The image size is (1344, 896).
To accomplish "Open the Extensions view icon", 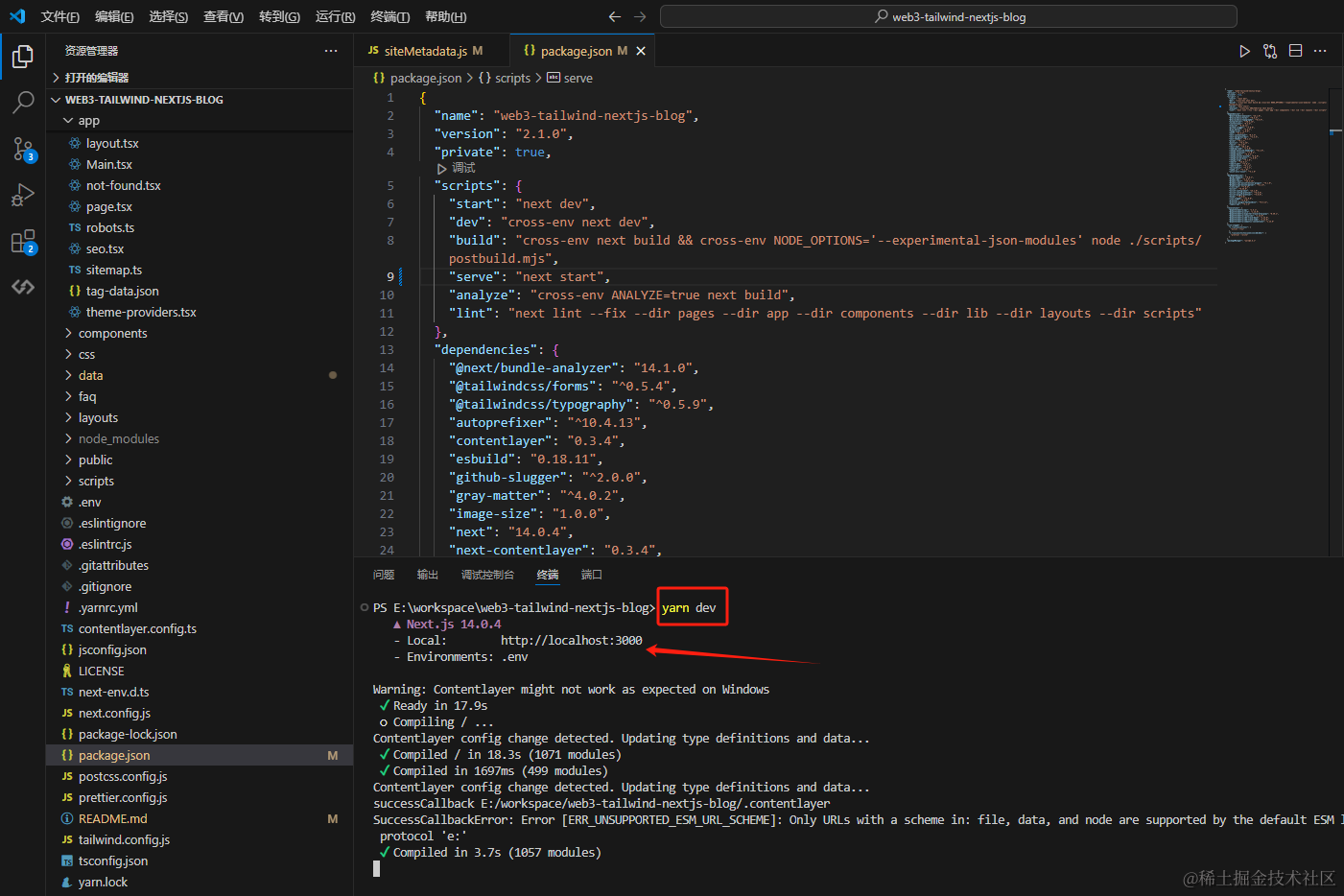I will click(23, 242).
